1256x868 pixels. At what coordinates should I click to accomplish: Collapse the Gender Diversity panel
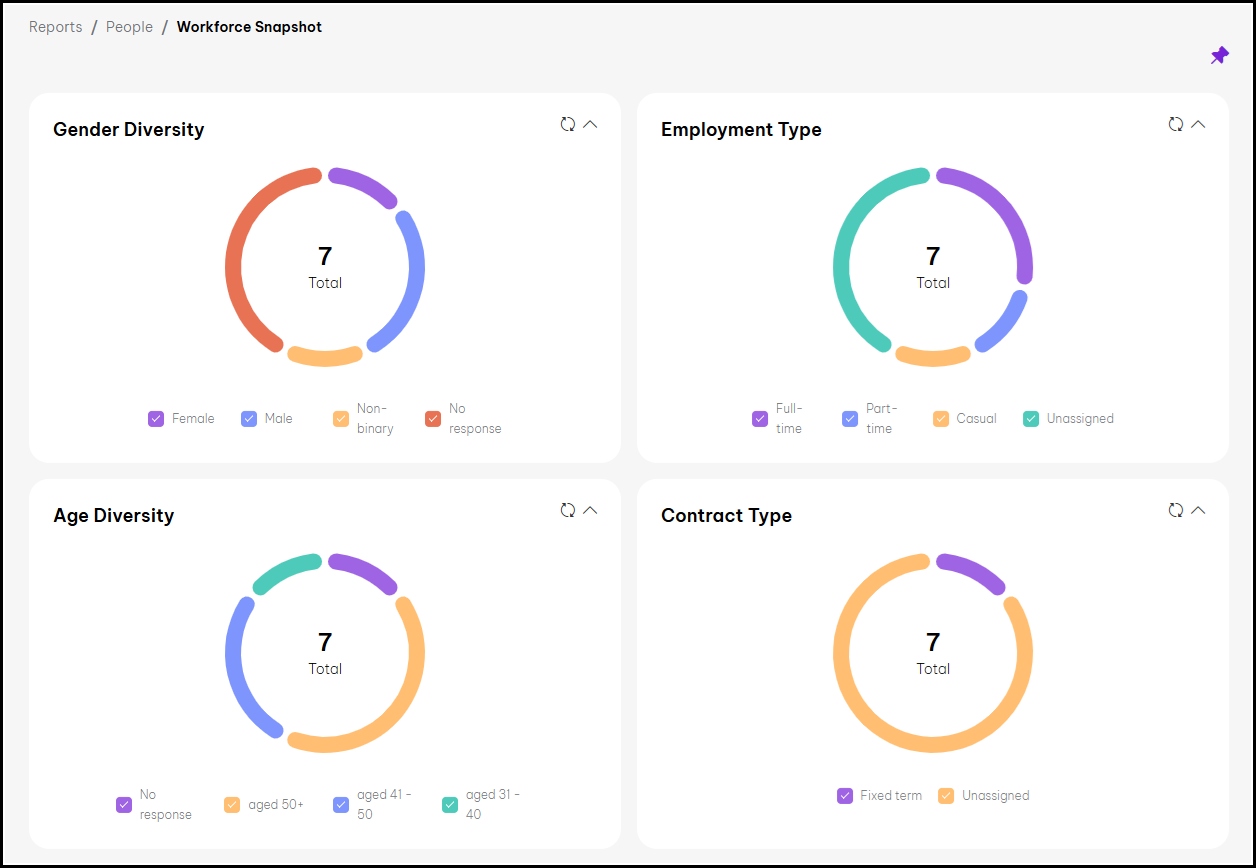coord(590,124)
